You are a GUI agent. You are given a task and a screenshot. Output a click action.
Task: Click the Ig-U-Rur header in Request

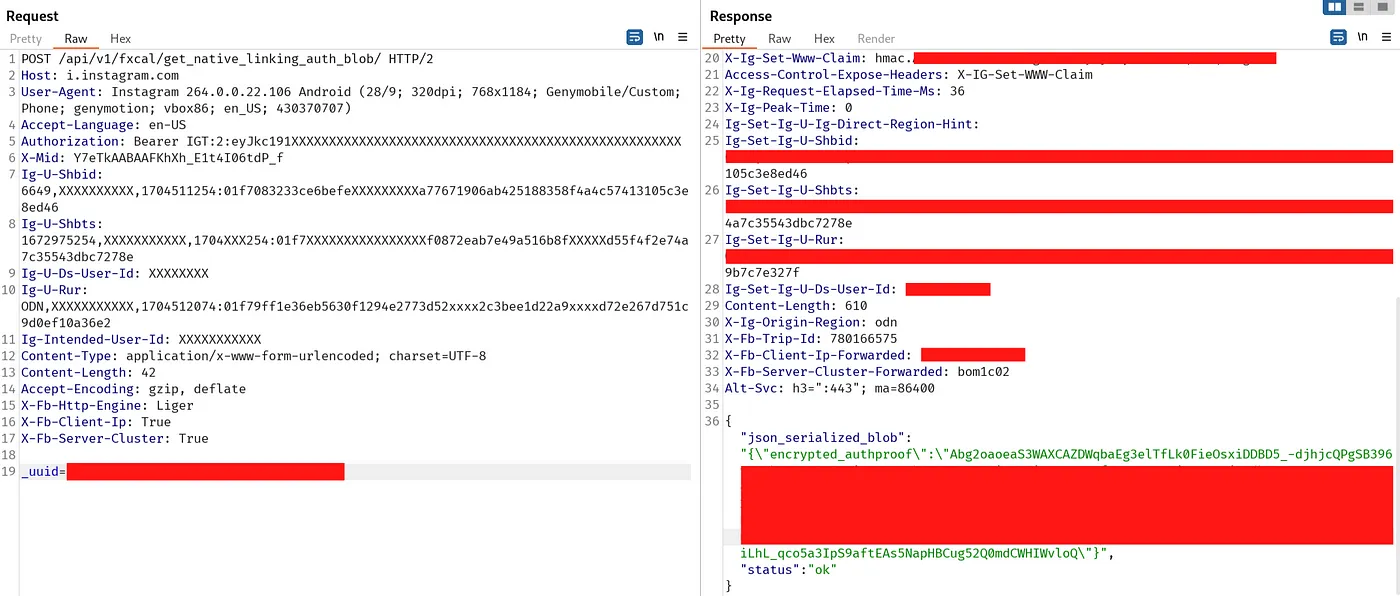[355, 306]
